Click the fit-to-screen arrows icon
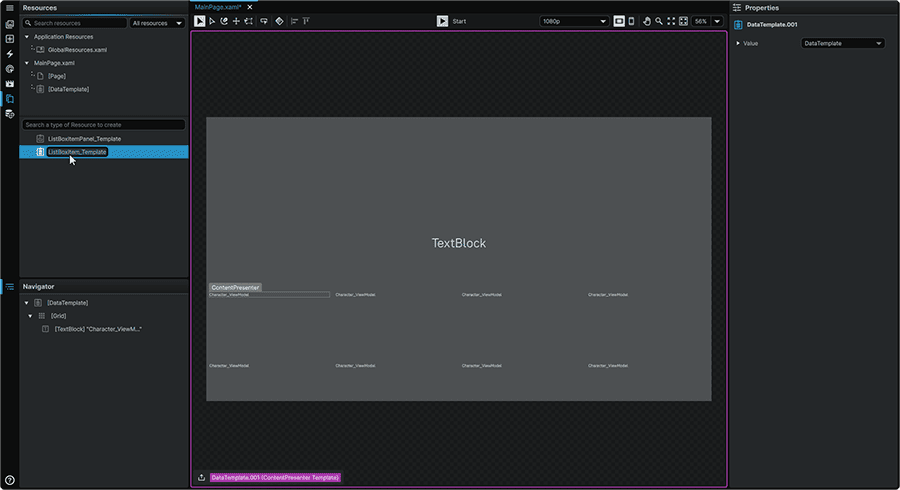The width and height of the screenshot is (900, 490). click(671, 21)
